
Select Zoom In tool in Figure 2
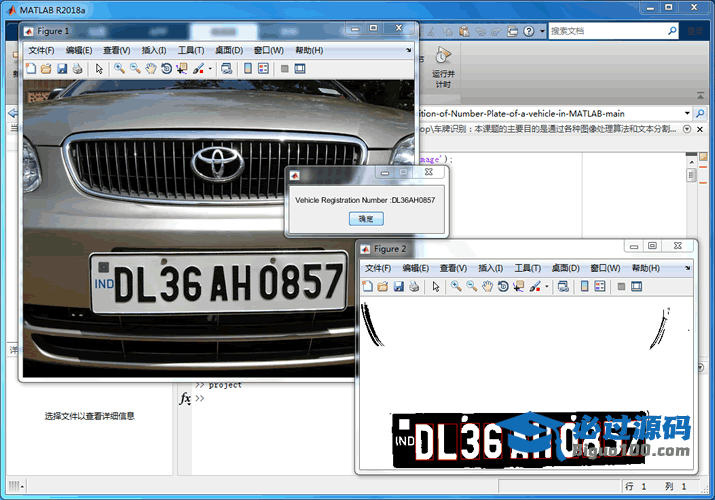(x=456, y=286)
